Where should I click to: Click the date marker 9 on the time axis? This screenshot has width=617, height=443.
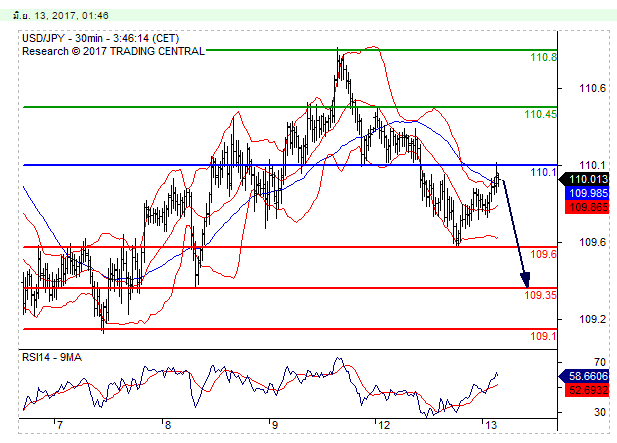(x=273, y=426)
